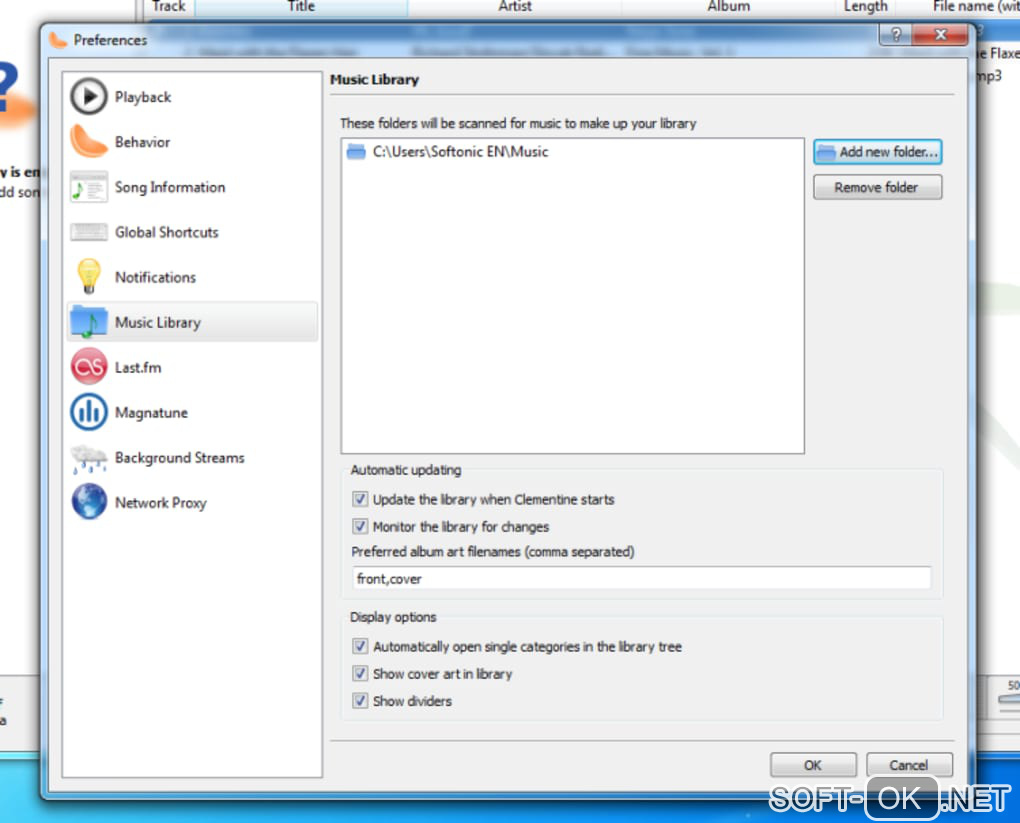
Task: Toggle Update the library when Clementine starts
Action: (x=360, y=499)
